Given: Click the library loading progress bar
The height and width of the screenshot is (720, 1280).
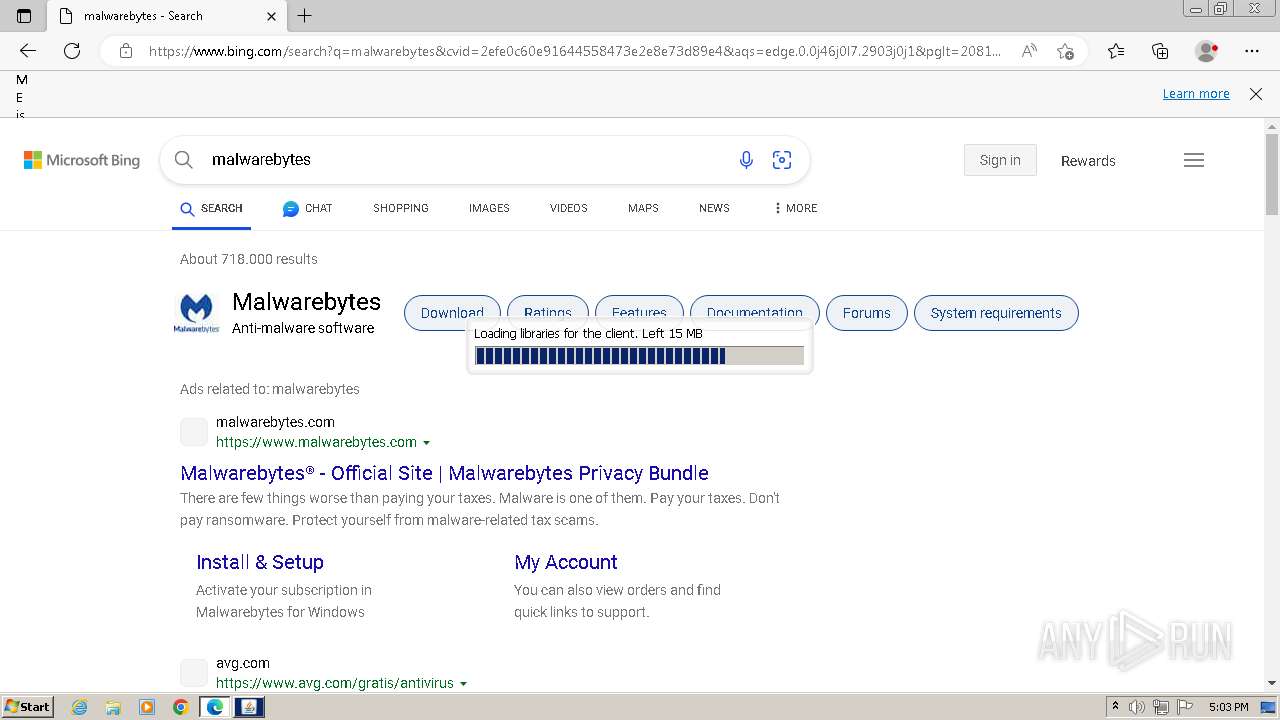Looking at the screenshot, I should (x=639, y=356).
